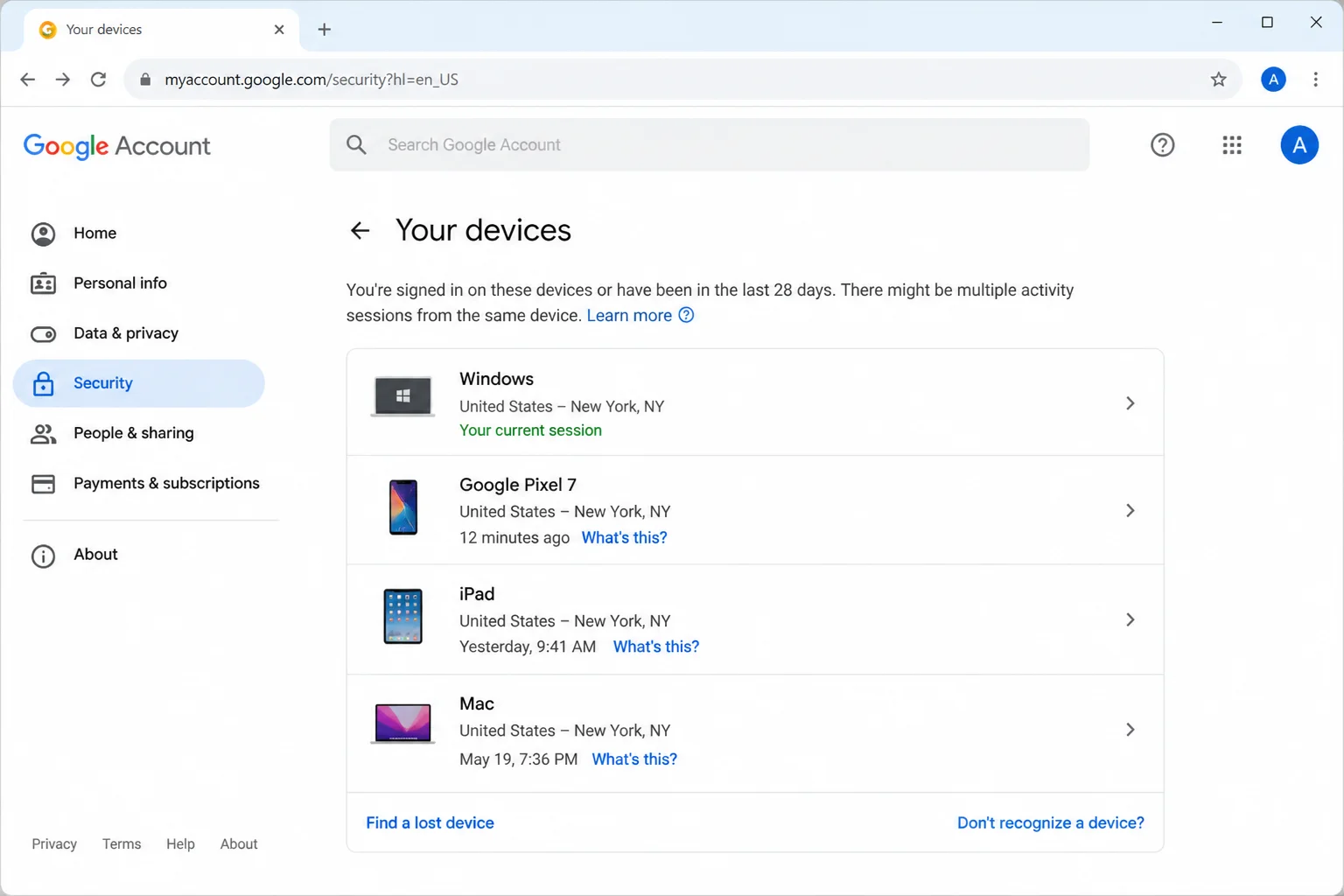1344x896 pixels.
Task: Select the Security sidebar item
Action: click(139, 383)
